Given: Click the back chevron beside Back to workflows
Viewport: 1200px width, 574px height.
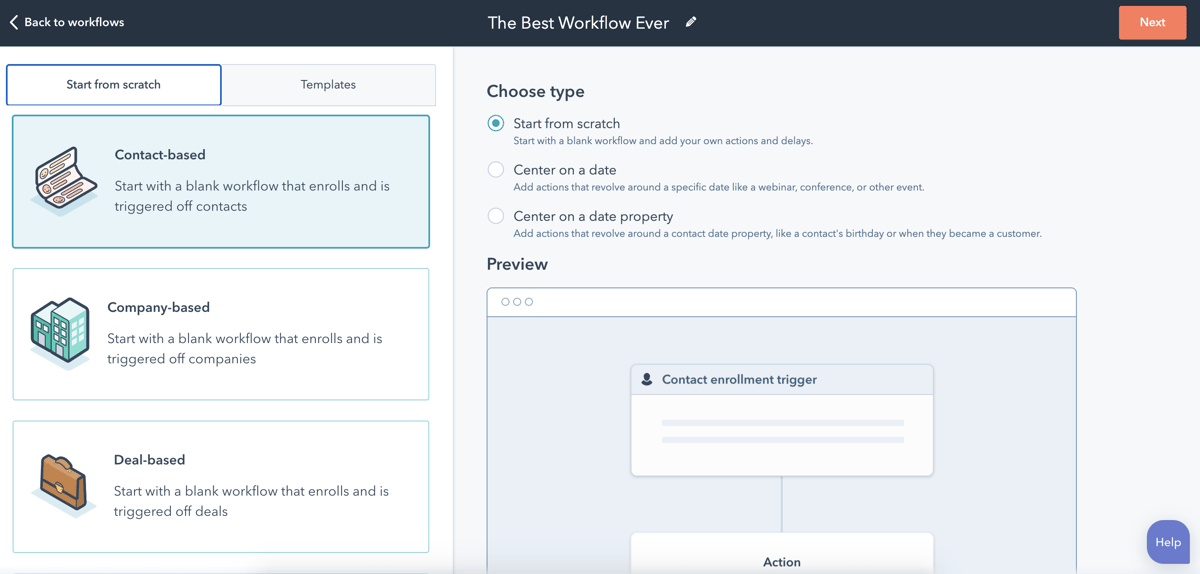Looking at the screenshot, I should [14, 22].
